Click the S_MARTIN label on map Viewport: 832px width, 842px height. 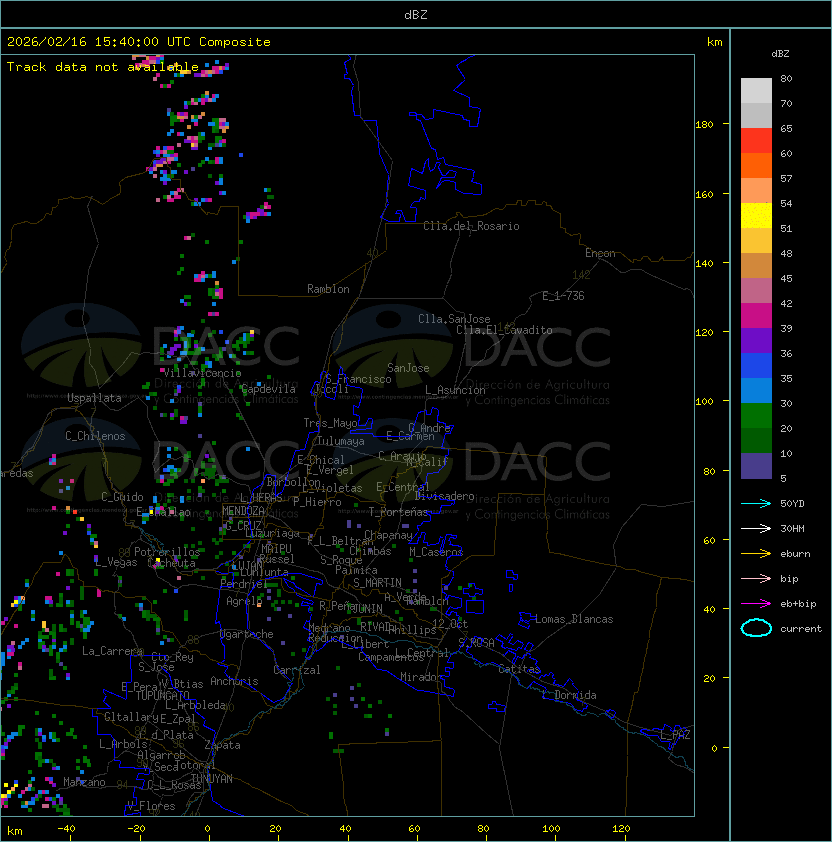coord(377,583)
